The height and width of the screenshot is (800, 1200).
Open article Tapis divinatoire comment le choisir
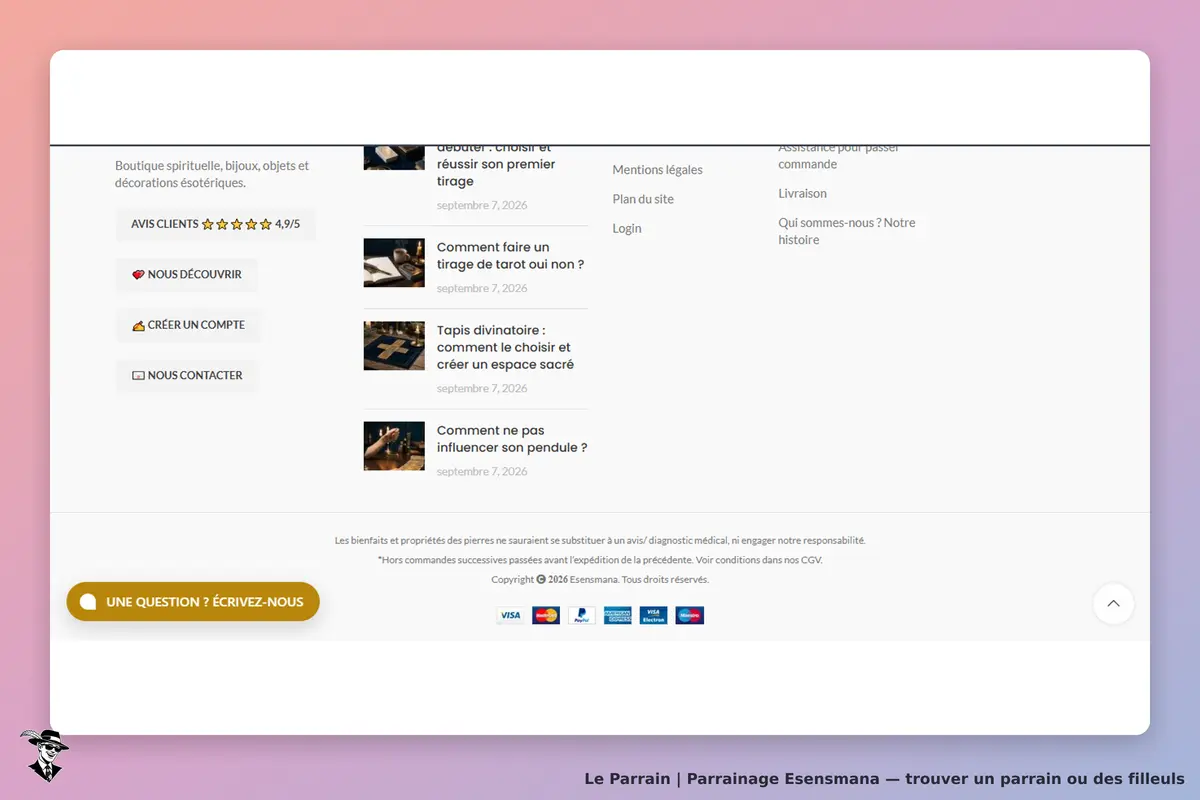506,347
